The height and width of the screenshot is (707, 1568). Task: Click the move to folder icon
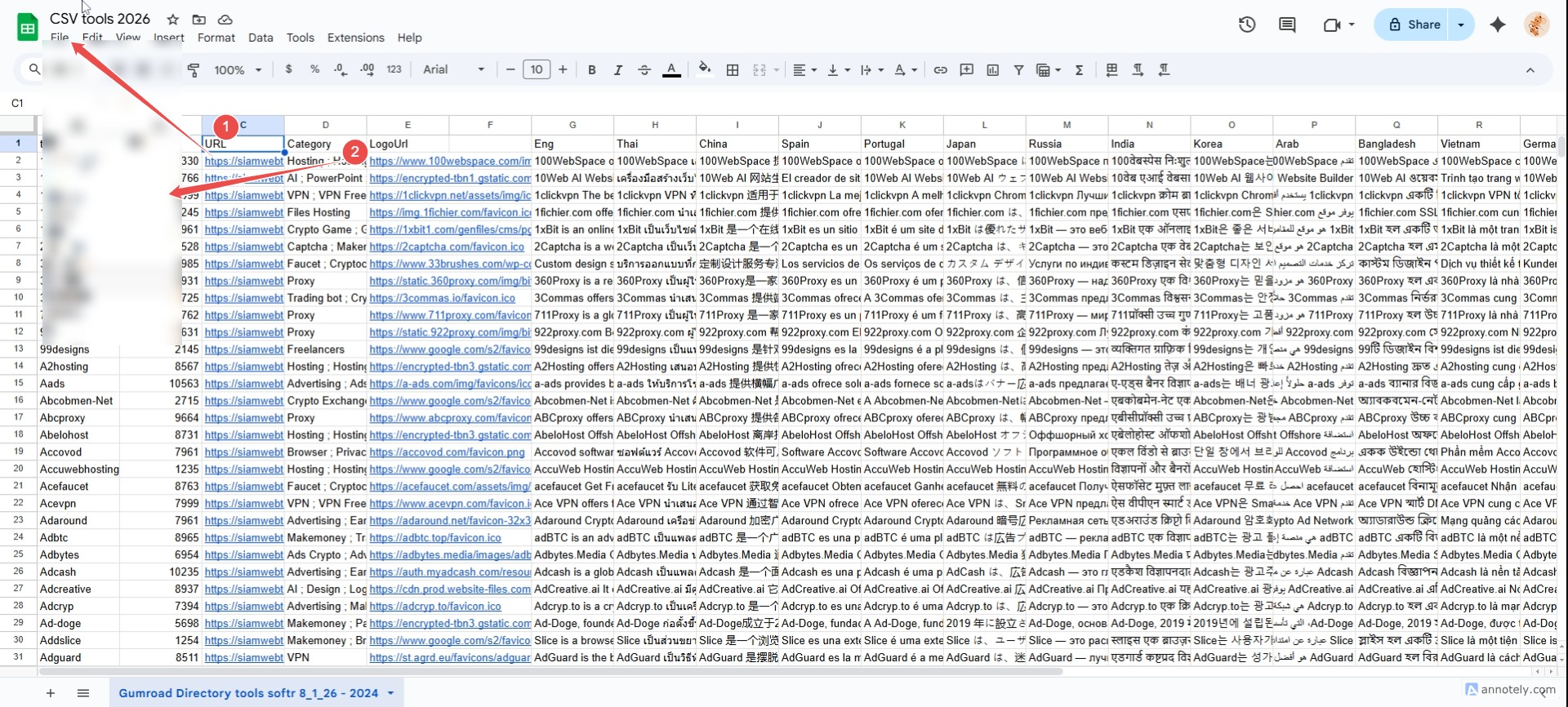pyautogui.click(x=198, y=19)
